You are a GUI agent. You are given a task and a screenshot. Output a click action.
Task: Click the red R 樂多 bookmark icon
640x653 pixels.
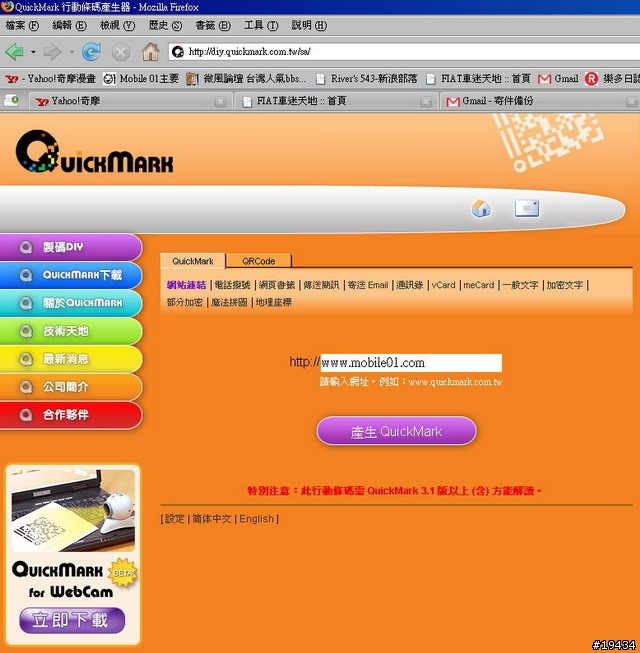pyautogui.click(x=591, y=78)
